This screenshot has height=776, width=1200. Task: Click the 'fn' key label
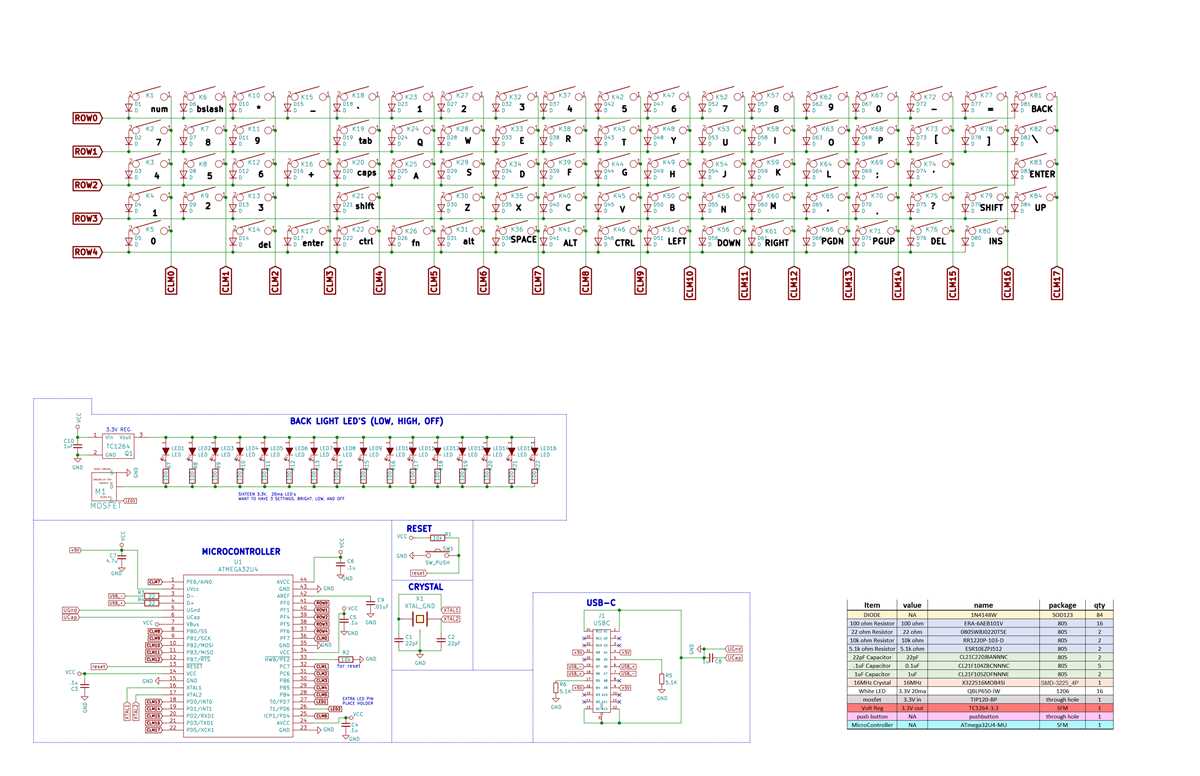coord(414,241)
